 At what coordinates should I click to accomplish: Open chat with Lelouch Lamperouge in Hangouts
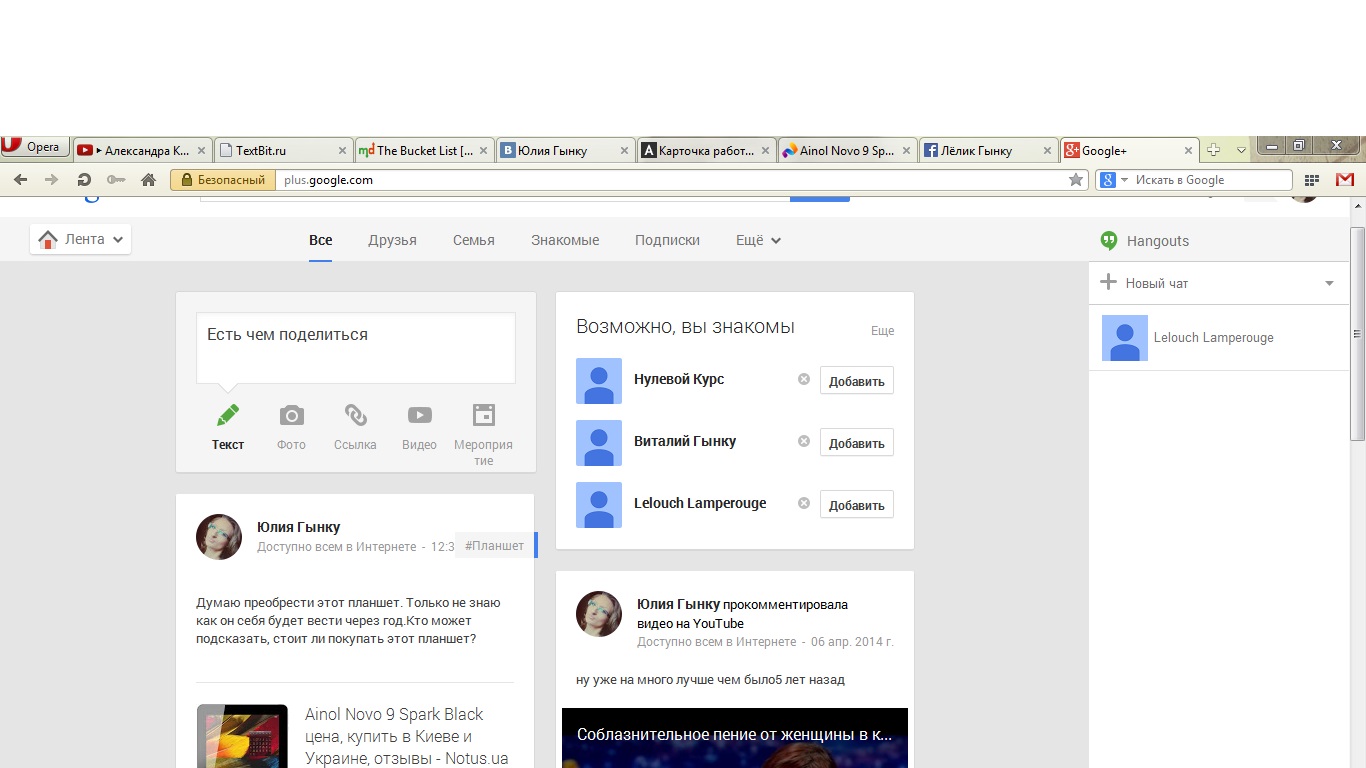pos(1219,338)
